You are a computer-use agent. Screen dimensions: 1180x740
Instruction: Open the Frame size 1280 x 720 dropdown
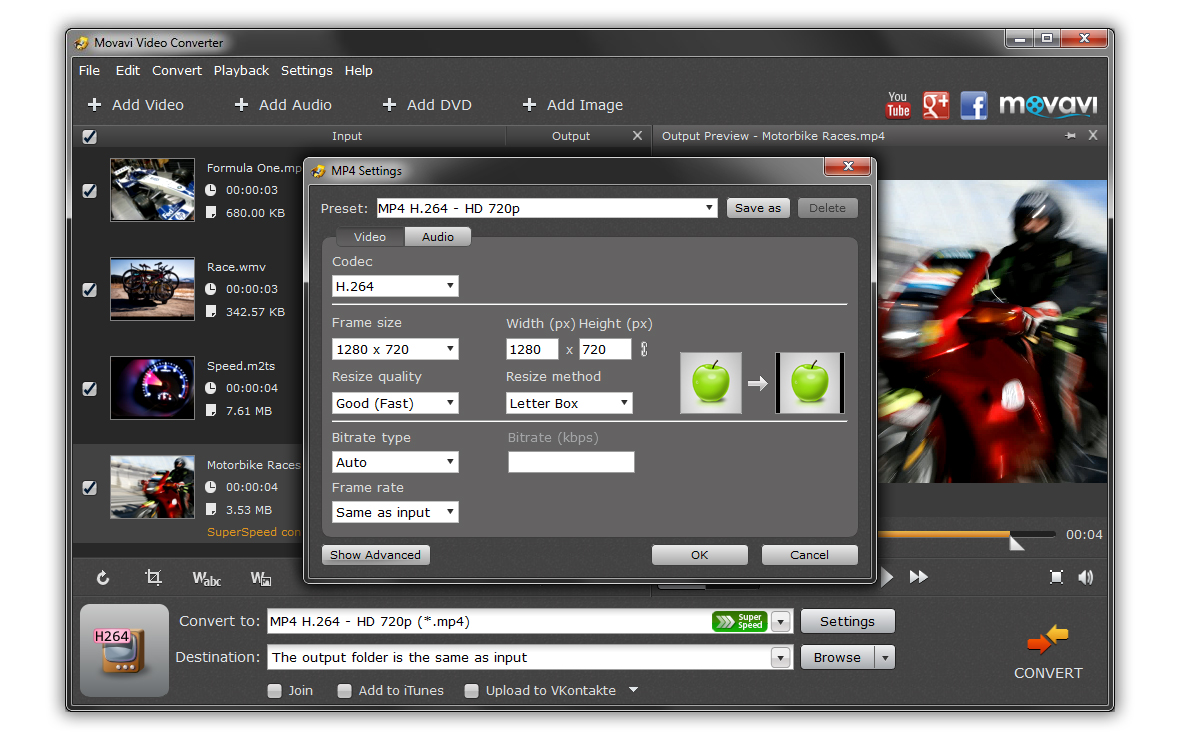click(395, 349)
